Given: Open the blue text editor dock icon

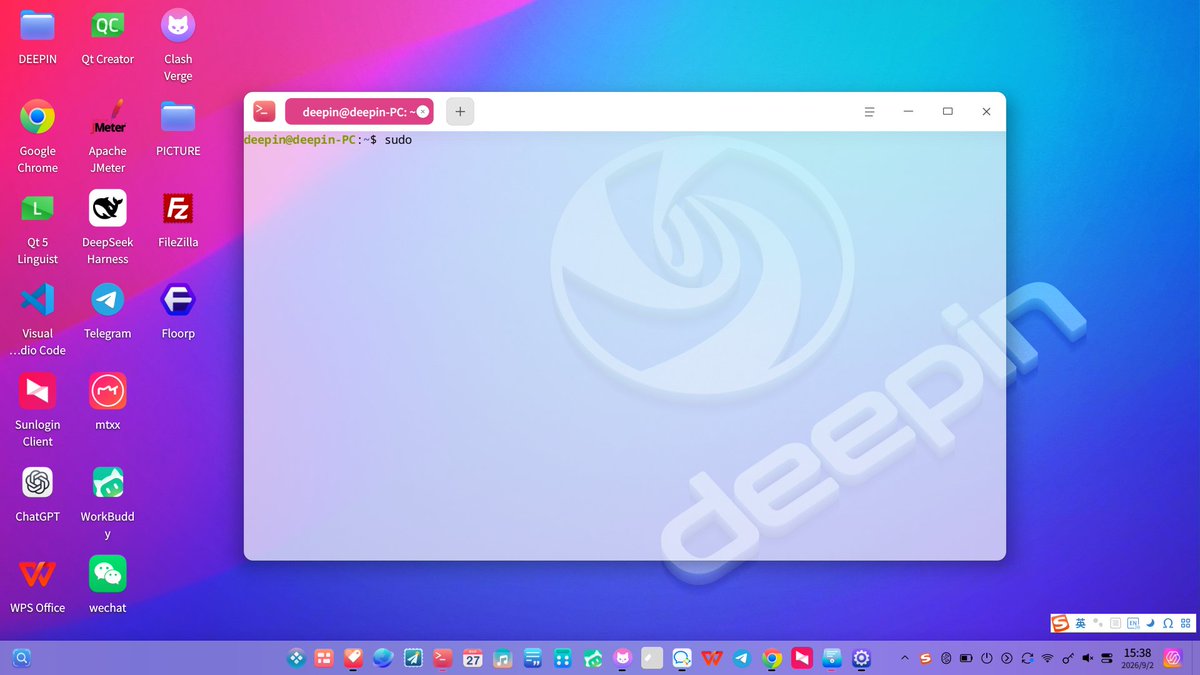Looking at the screenshot, I should pos(533,658).
